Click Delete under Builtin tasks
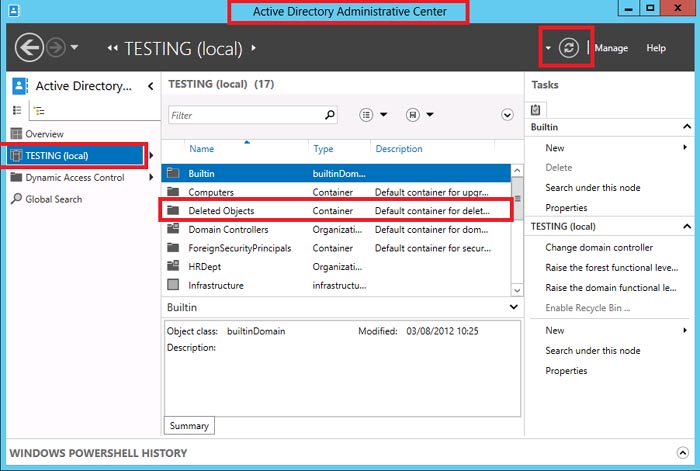This screenshot has width=700, height=471. point(558,167)
